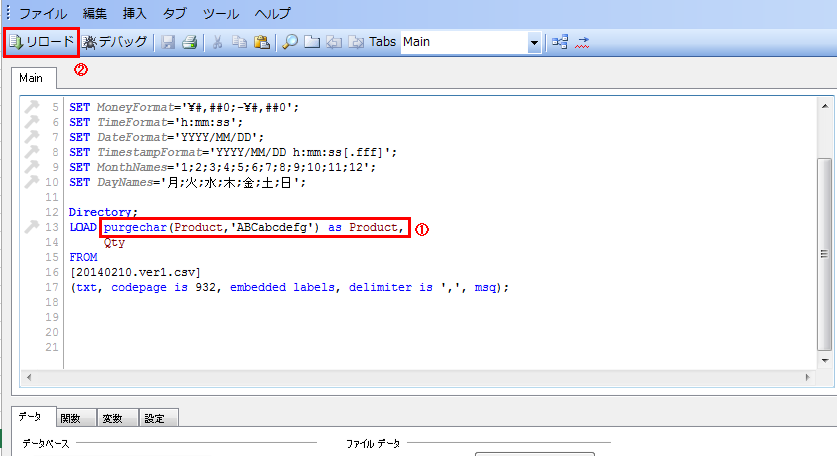Click the Cut scissors icon
Viewport: 837px width, 456px height.
(217, 42)
